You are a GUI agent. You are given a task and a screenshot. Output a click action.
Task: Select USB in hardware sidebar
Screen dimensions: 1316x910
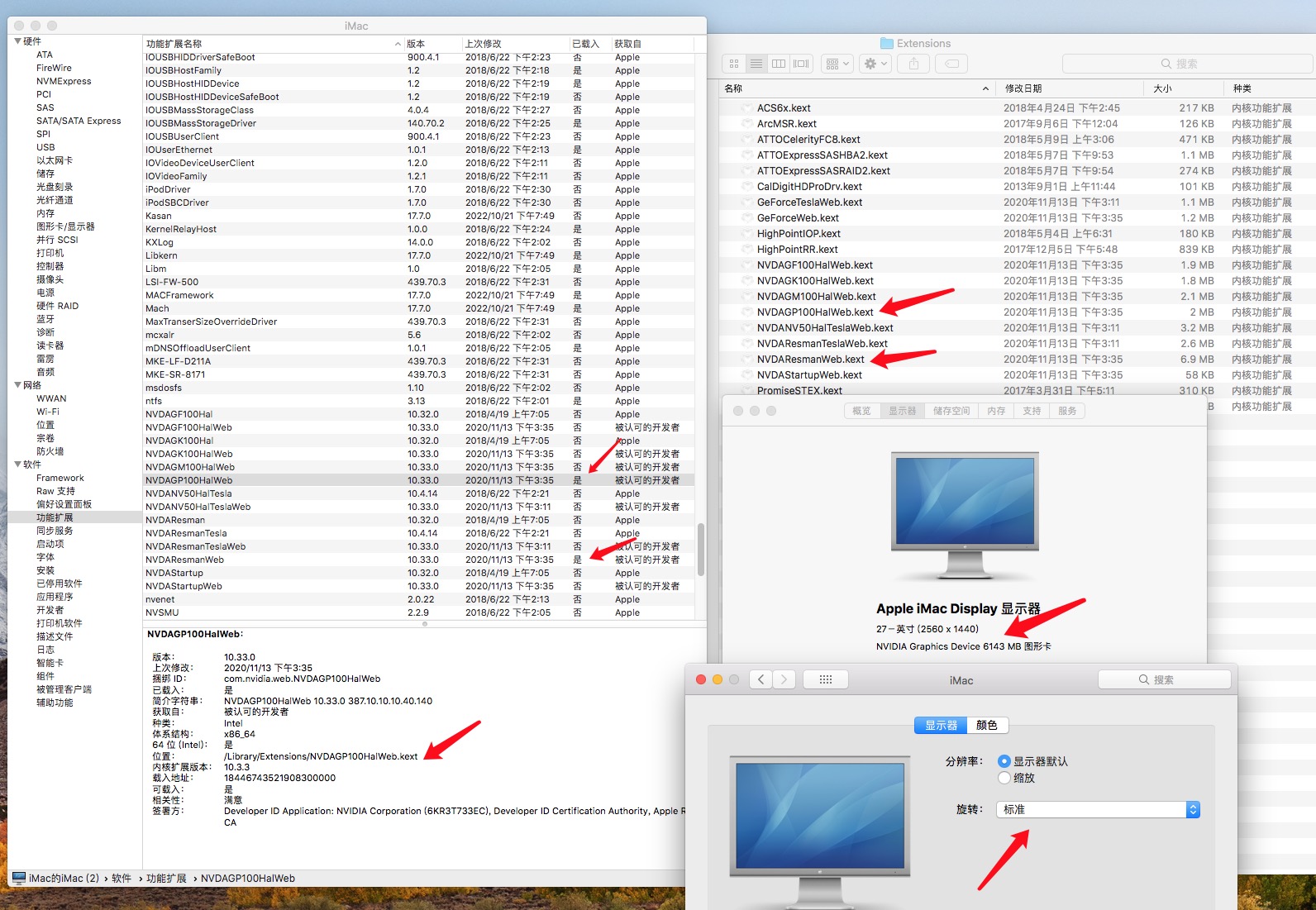pos(45,147)
